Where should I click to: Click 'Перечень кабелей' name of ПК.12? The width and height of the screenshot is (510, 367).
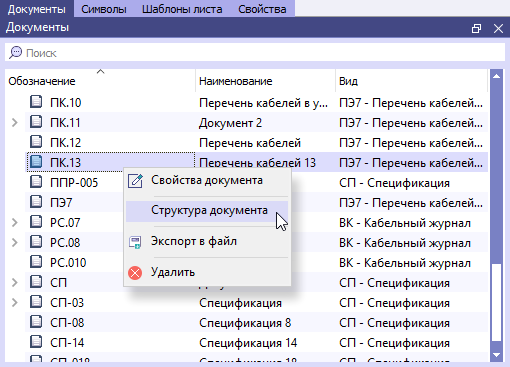click(x=250, y=143)
